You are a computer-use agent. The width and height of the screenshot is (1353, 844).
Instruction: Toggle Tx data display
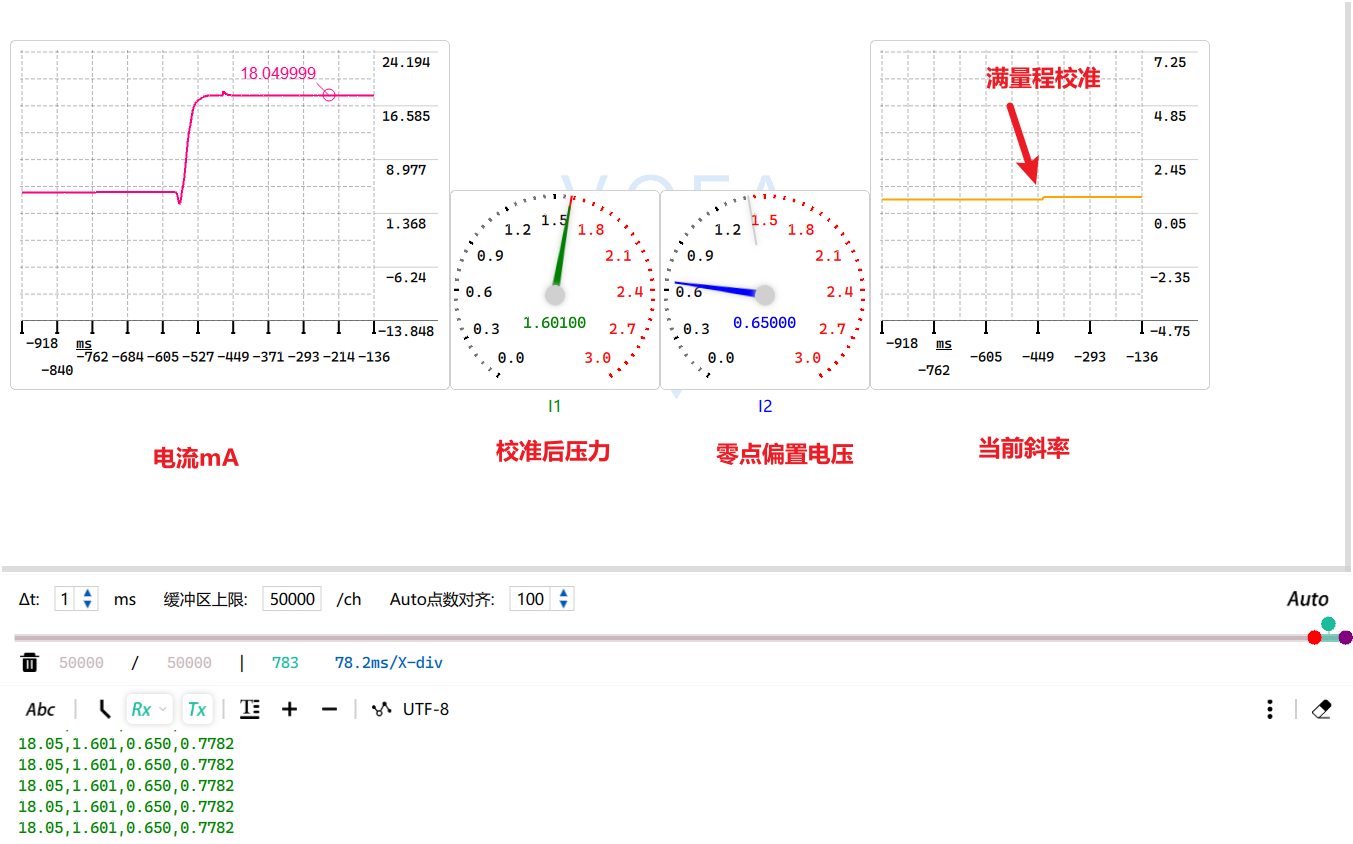(197, 709)
